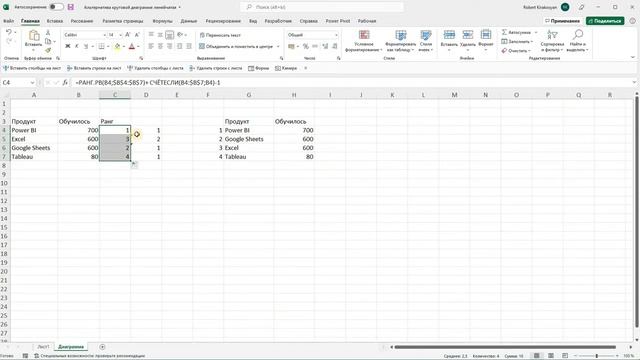Click the search box Поиск in title bar

322,7
